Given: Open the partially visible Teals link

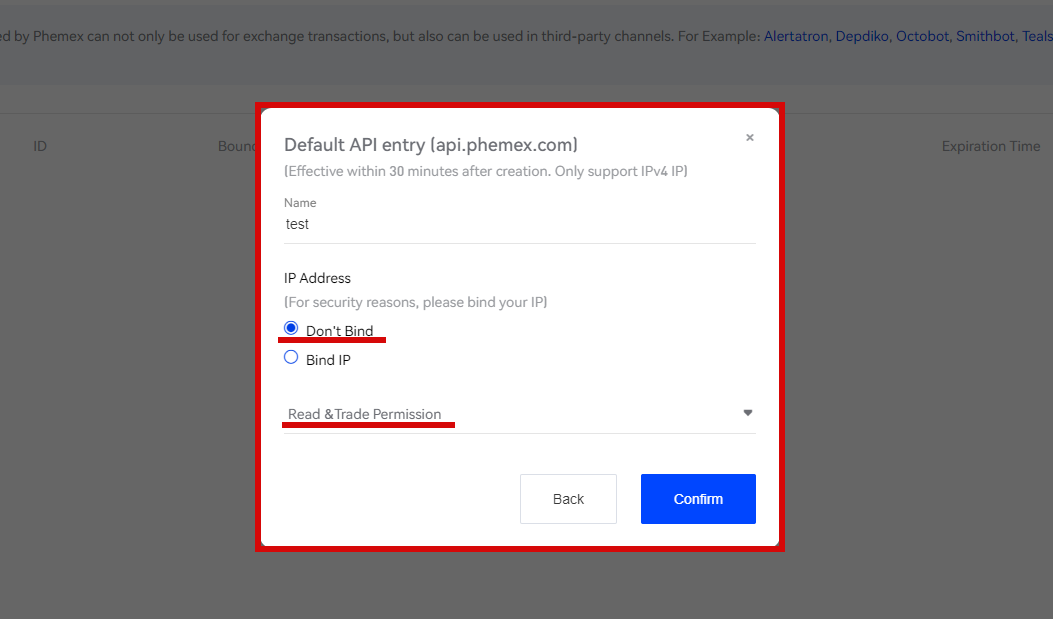Looking at the screenshot, I should [1036, 36].
